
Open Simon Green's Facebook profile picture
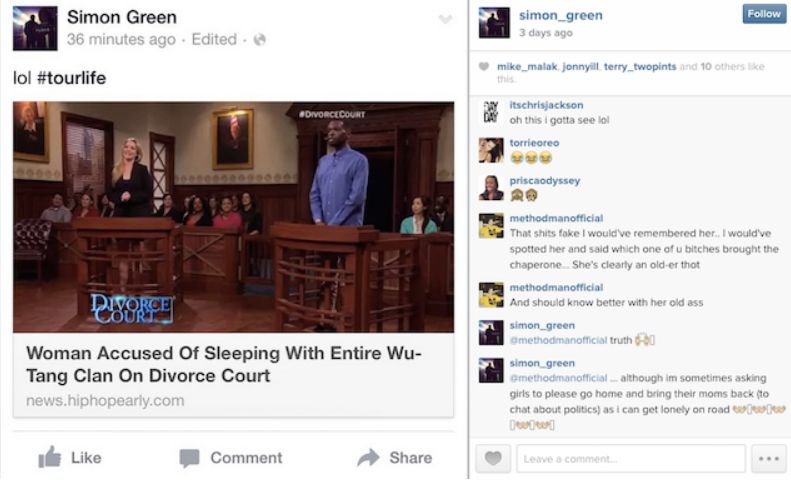[35, 28]
